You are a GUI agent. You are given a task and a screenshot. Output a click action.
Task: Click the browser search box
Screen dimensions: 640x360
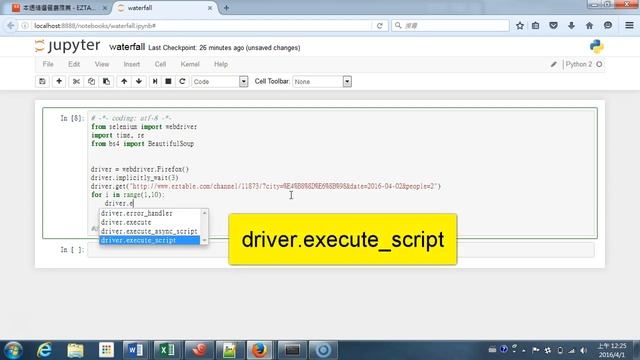click(x=451, y=26)
